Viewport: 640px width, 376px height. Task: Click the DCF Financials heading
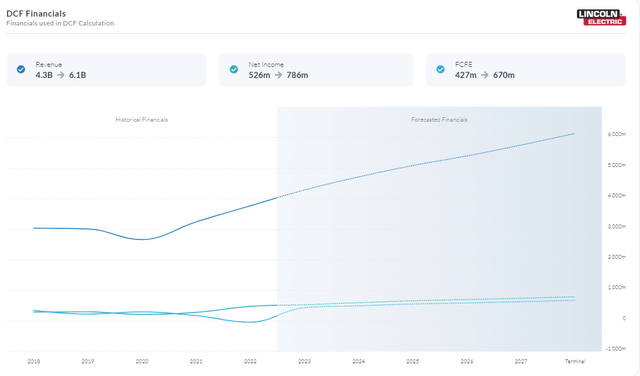coord(36,13)
